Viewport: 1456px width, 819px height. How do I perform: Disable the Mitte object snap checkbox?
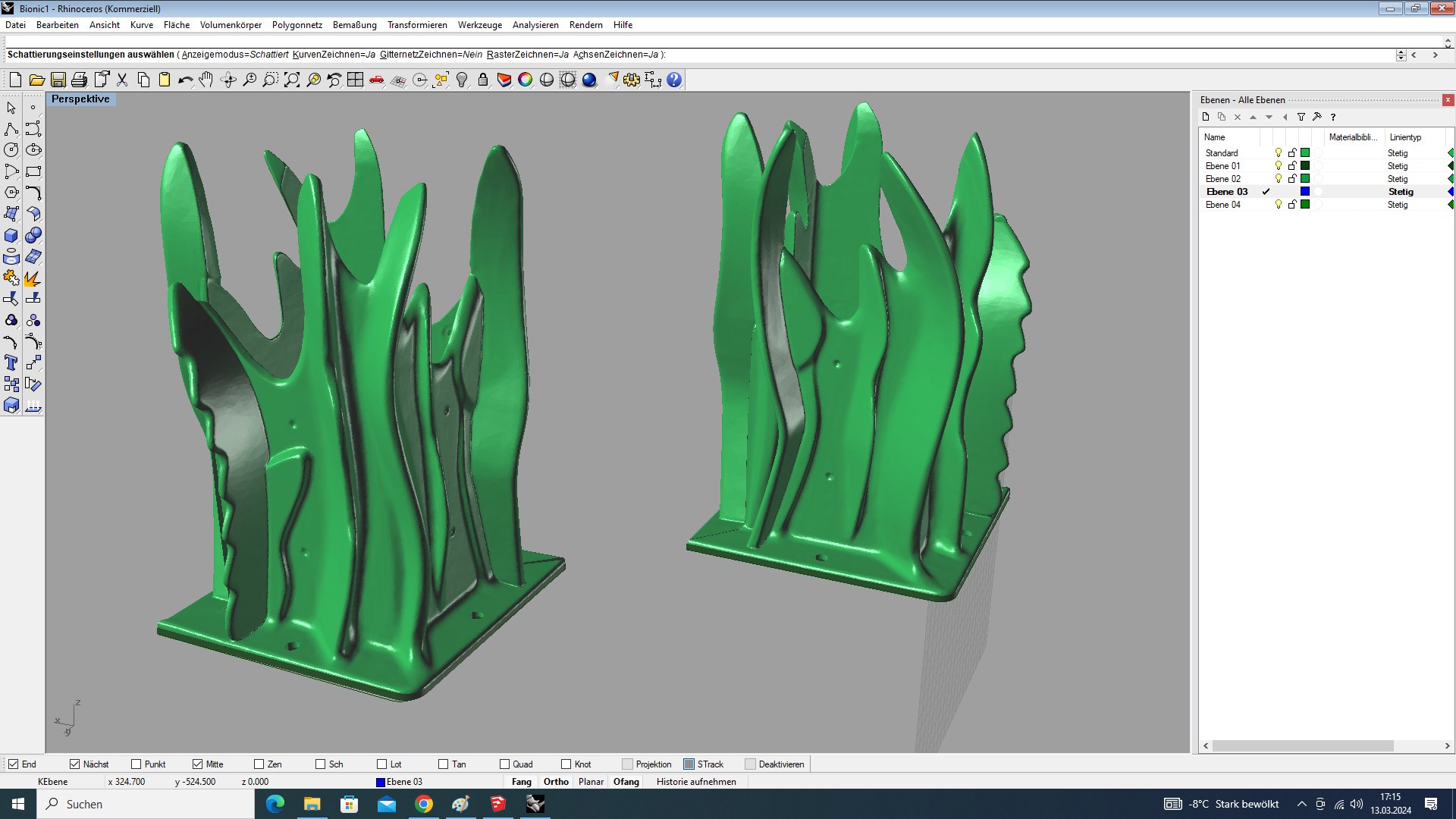click(x=198, y=764)
